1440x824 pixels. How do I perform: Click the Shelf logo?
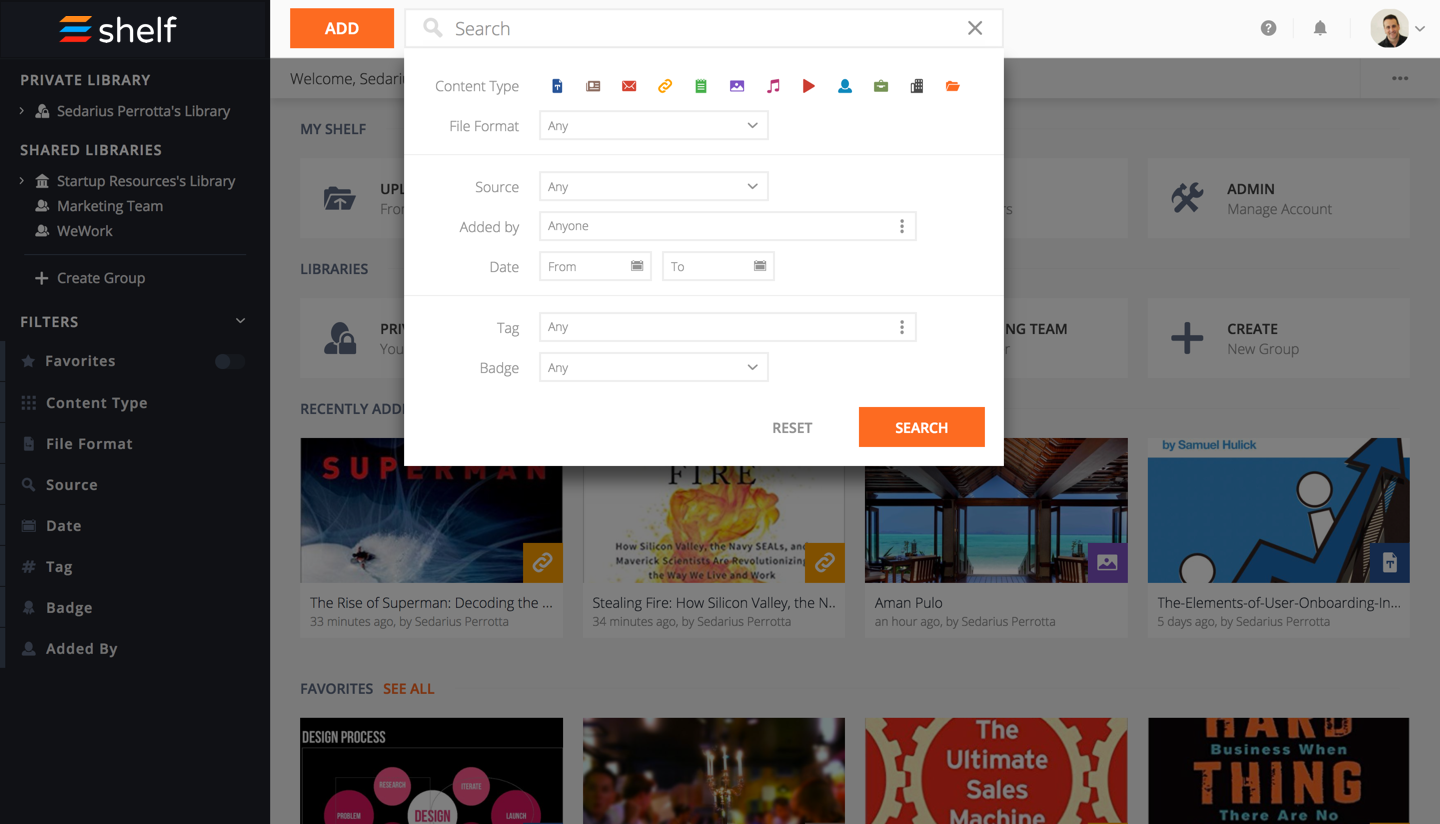point(118,29)
